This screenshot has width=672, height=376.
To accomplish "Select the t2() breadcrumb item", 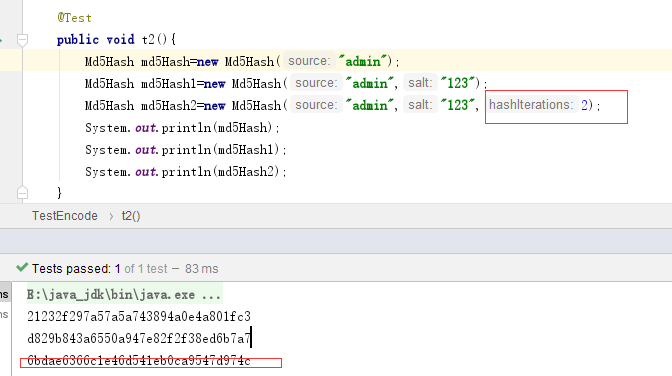I will point(131,216).
